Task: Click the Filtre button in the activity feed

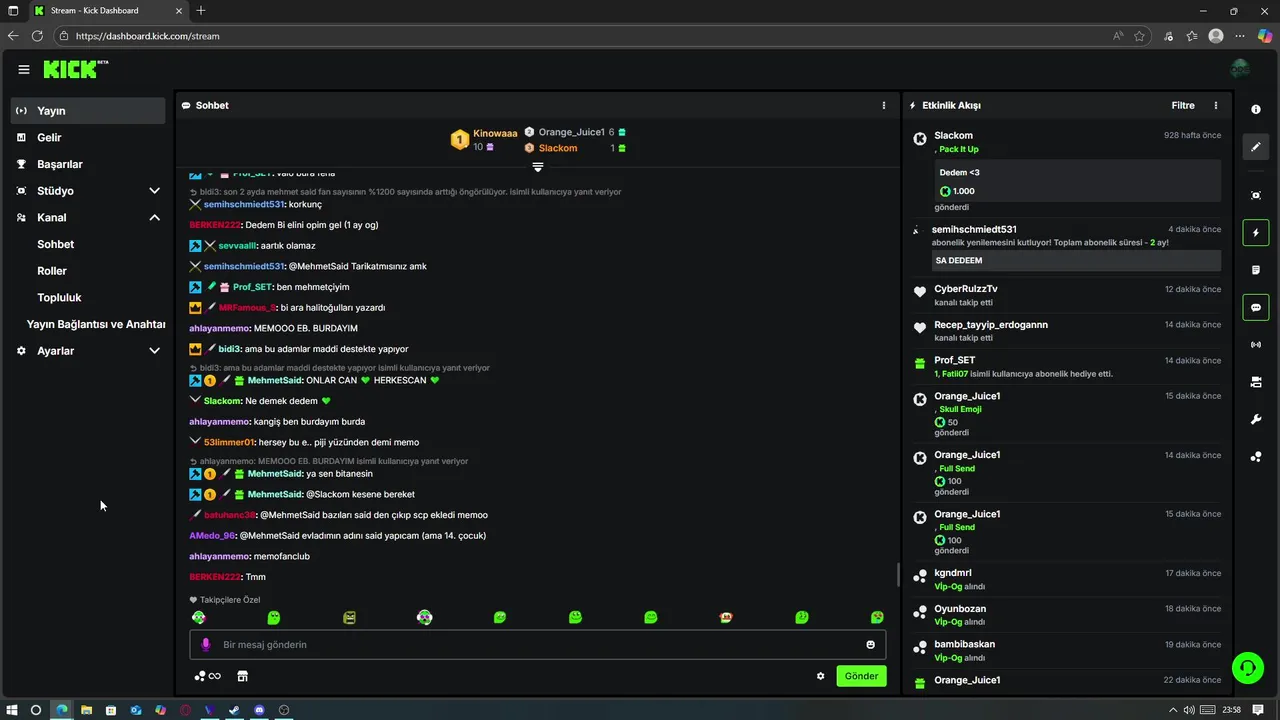Action: [1183, 105]
